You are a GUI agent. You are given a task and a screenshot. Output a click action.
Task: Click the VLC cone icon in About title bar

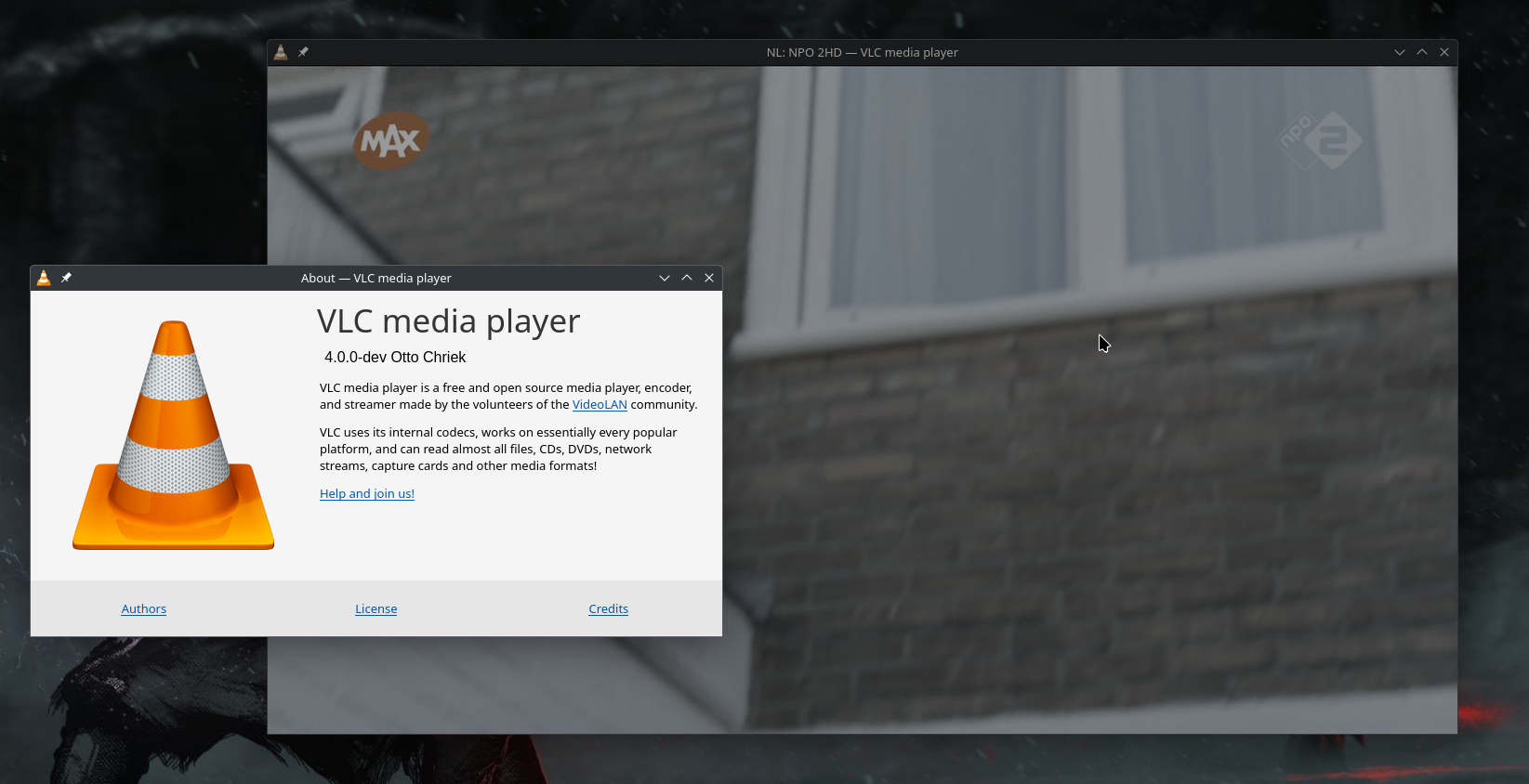tap(44, 278)
